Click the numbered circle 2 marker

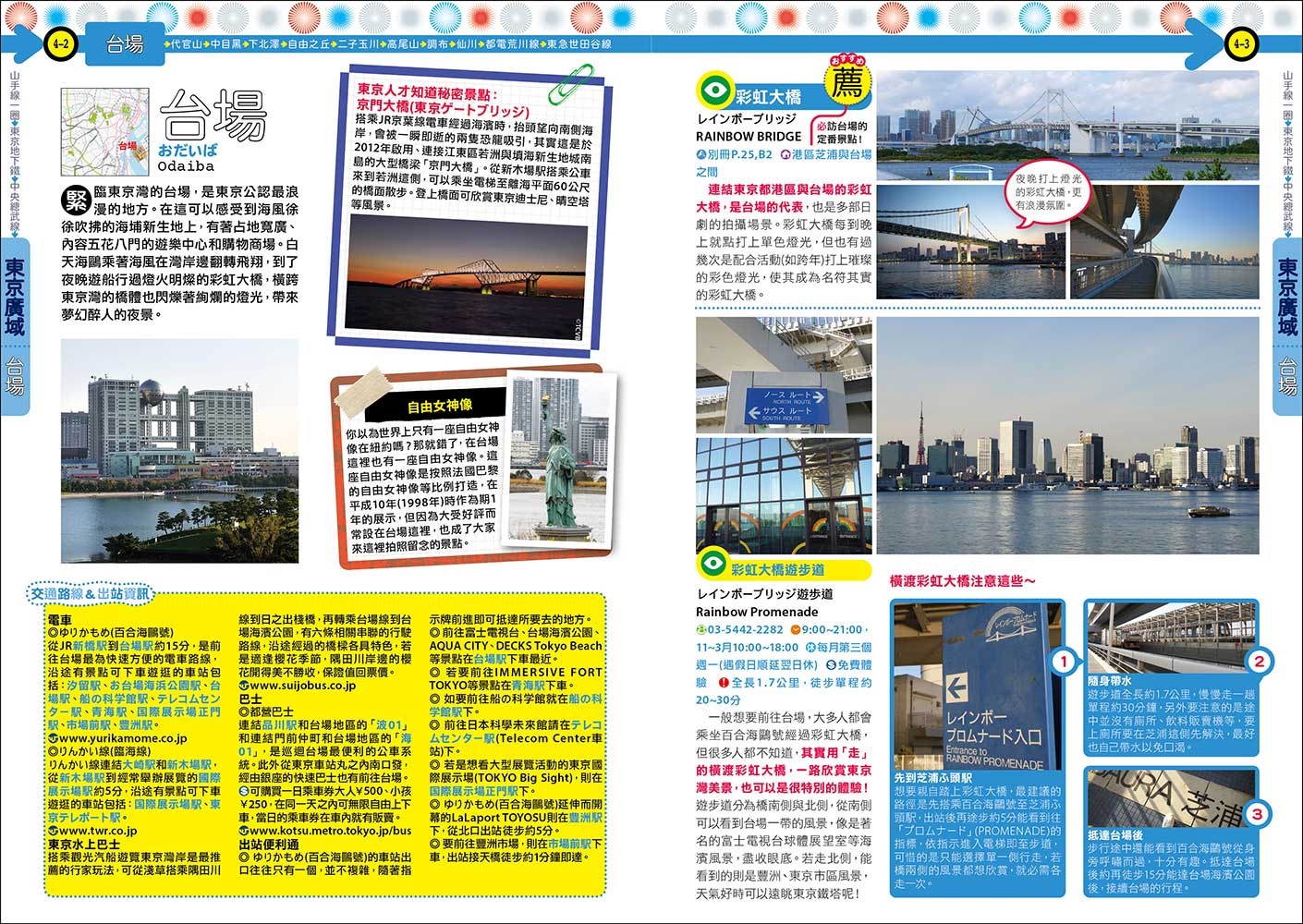1258,662
